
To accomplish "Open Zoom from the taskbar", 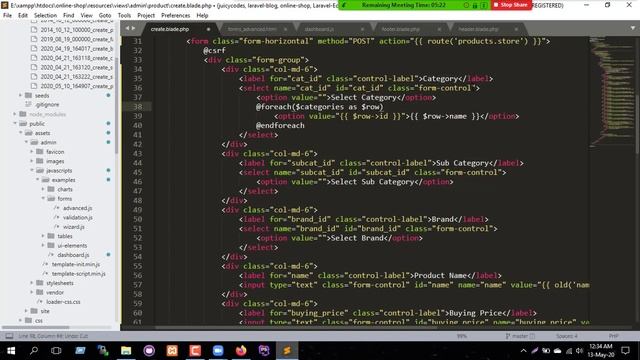I will tap(218, 351).
